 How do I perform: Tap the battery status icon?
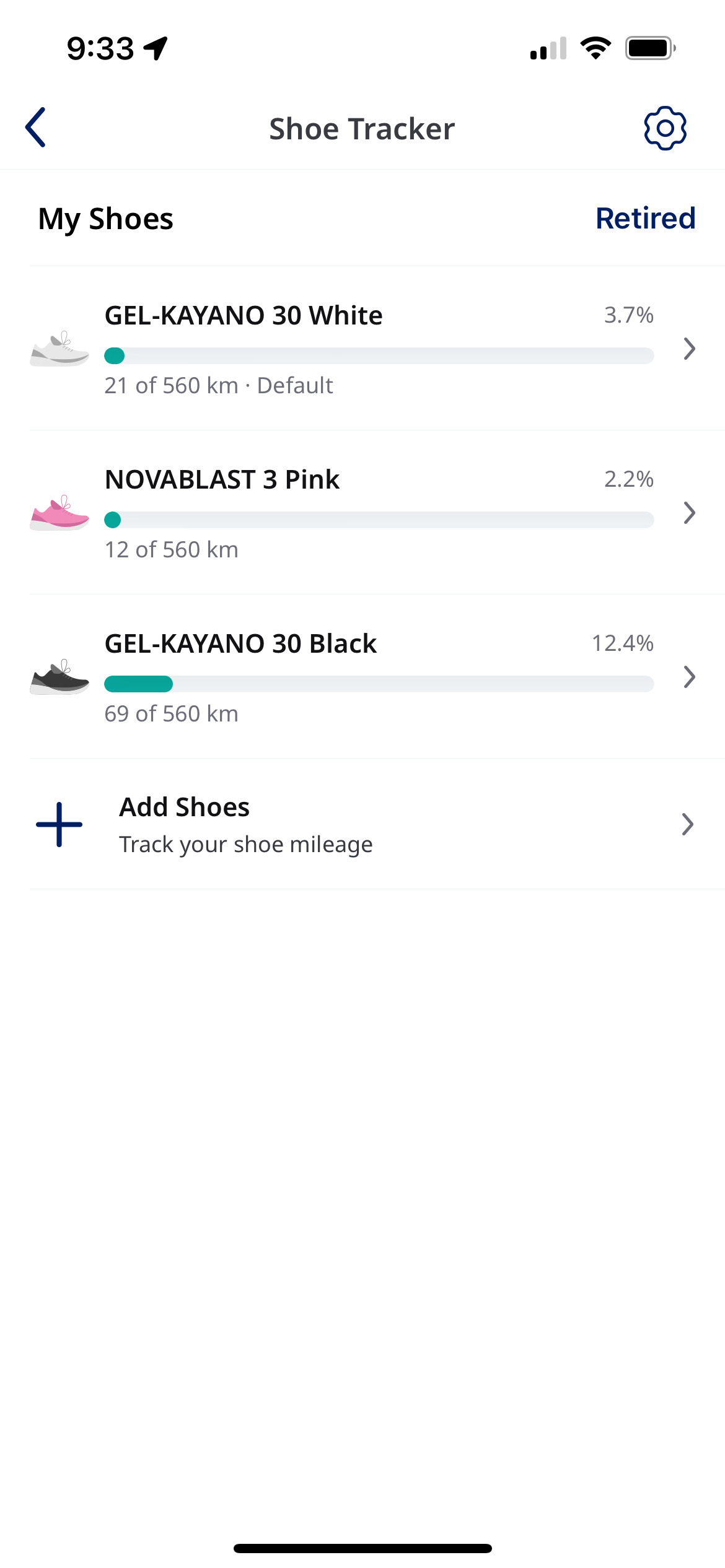point(649,48)
